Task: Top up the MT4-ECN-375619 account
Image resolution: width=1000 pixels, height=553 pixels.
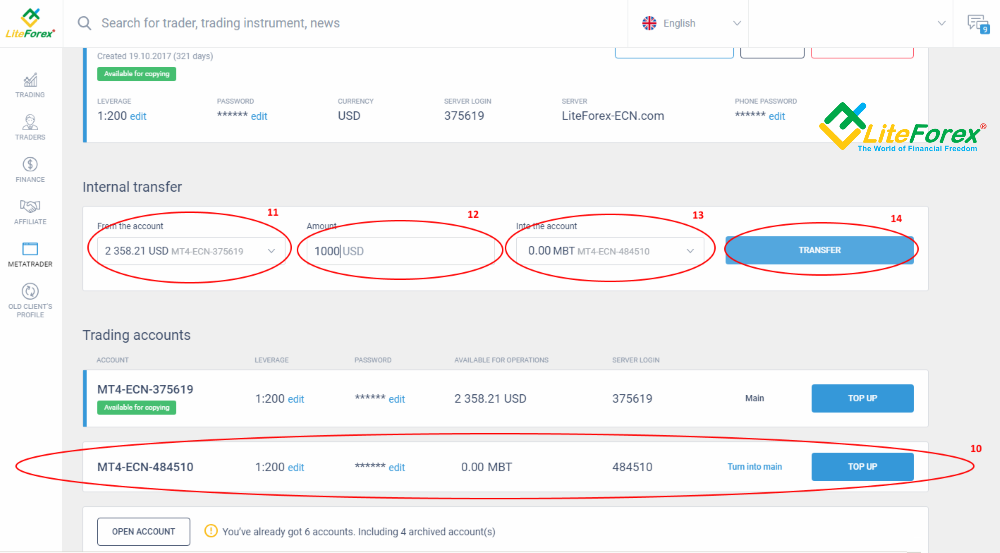Action: coord(862,398)
